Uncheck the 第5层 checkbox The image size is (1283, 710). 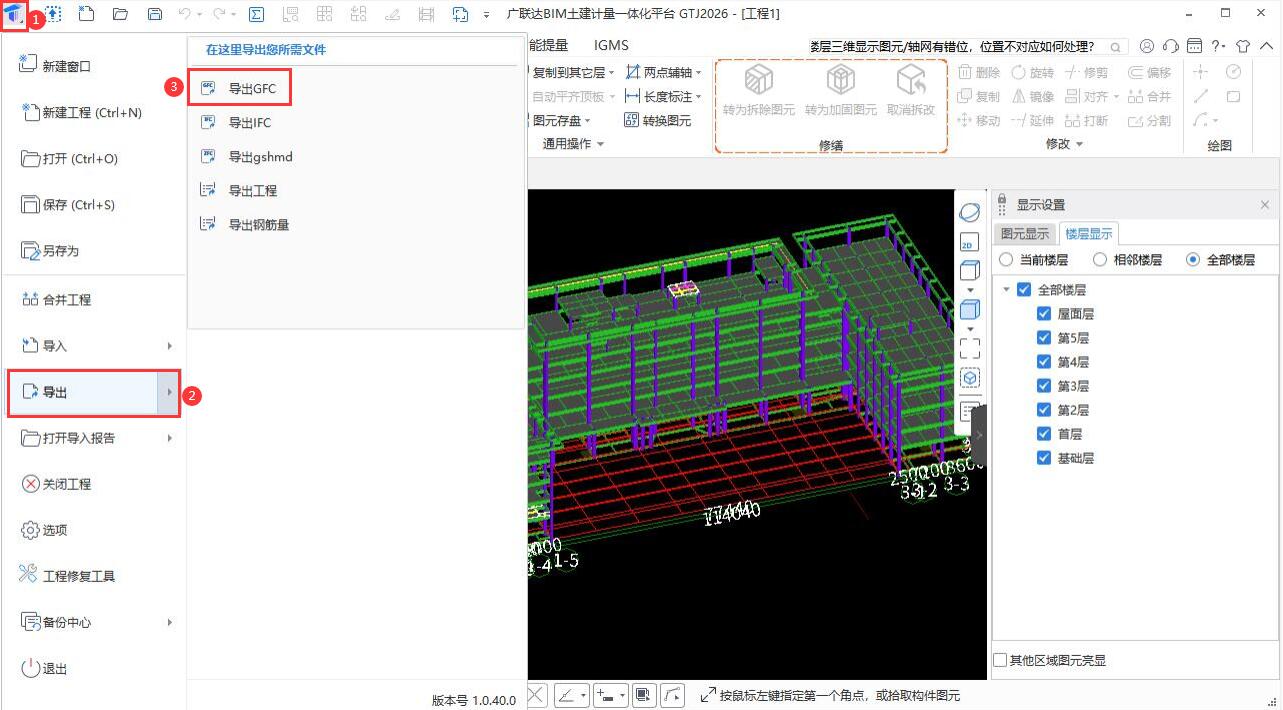(1044, 337)
